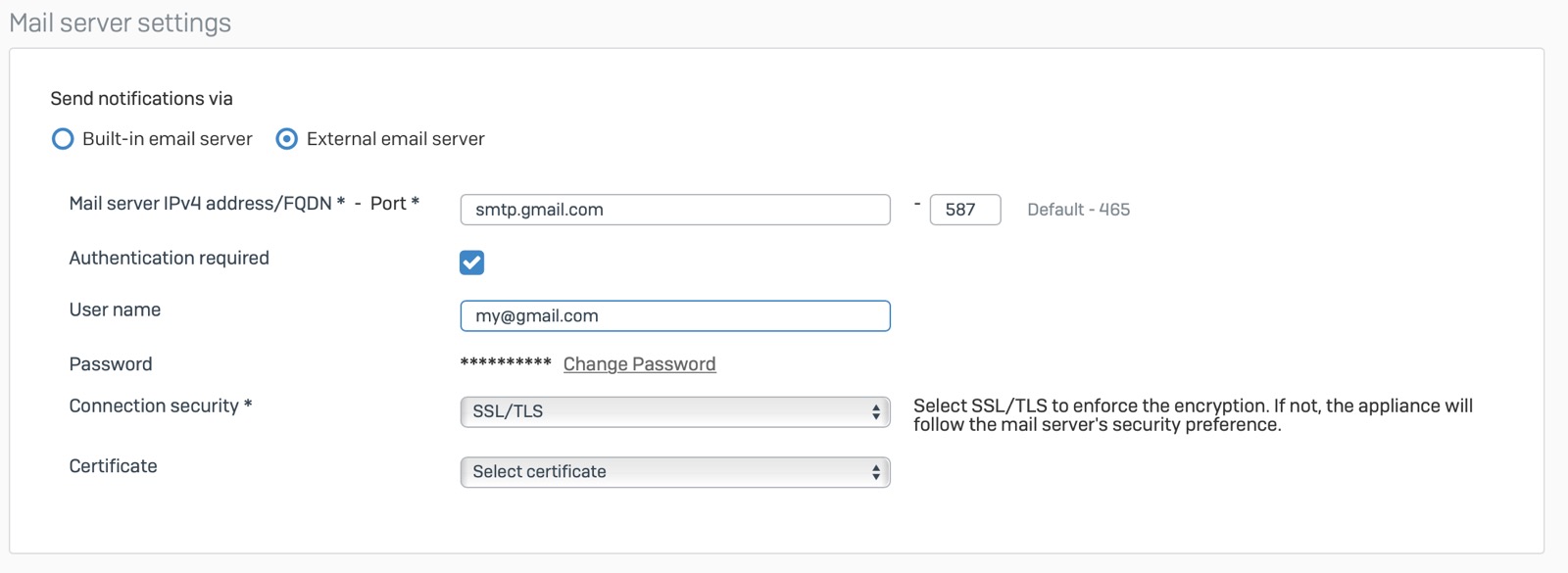Expand the Select certificate dropdown
Image resolution: width=1568 pixels, height=573 pixels.
(x=674, y=472)
